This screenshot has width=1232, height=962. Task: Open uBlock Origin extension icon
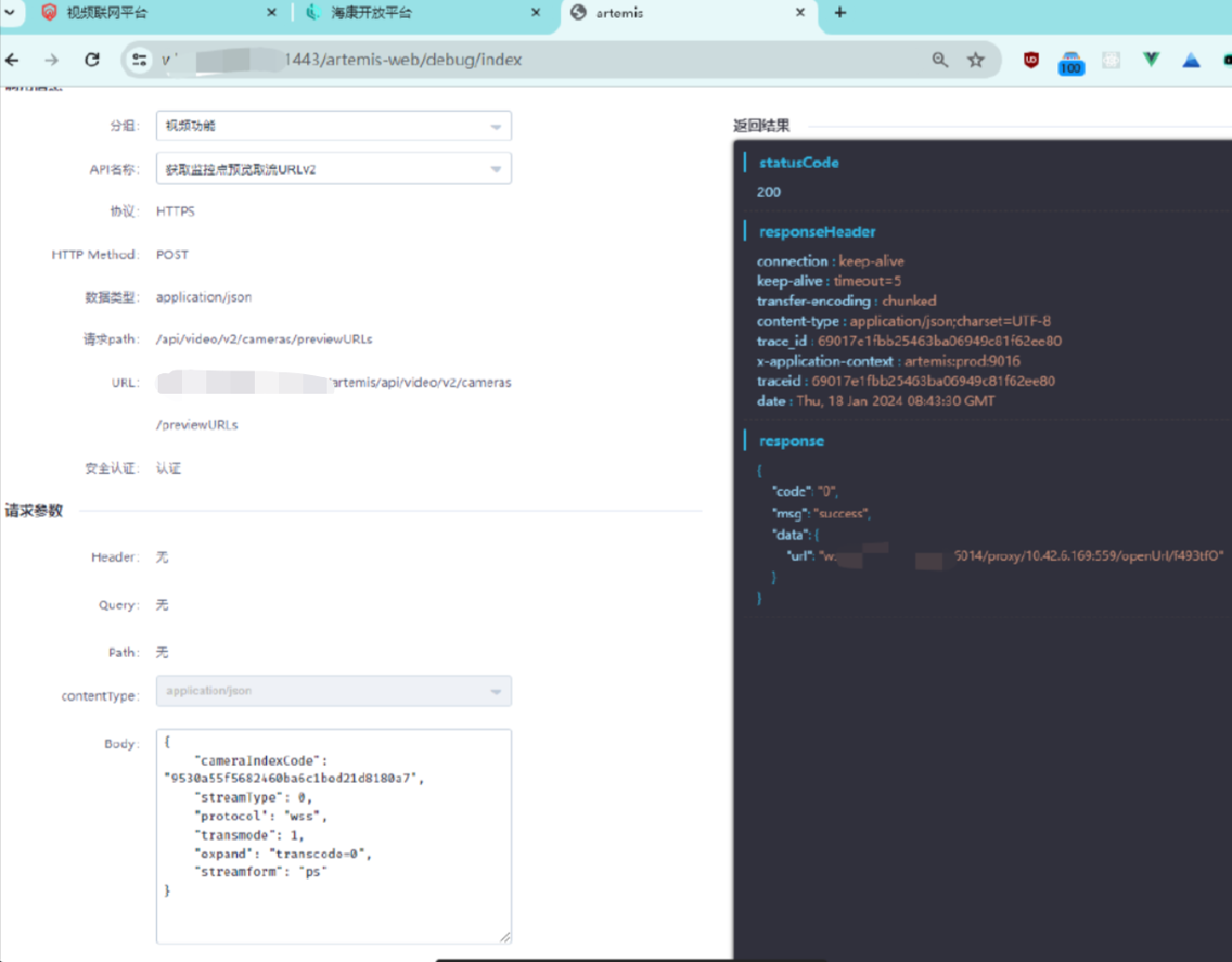[1031, 60]
